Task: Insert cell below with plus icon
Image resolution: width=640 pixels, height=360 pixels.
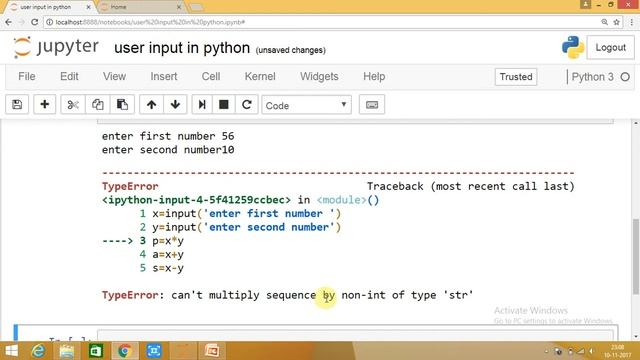Action: point(44,105)
